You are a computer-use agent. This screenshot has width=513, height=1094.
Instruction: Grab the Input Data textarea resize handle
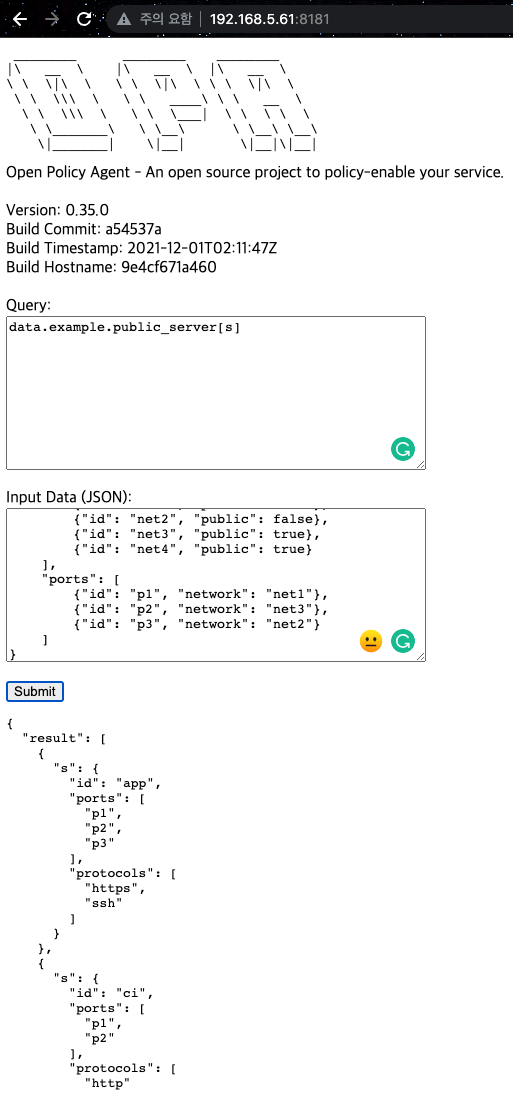pos(421,657)
